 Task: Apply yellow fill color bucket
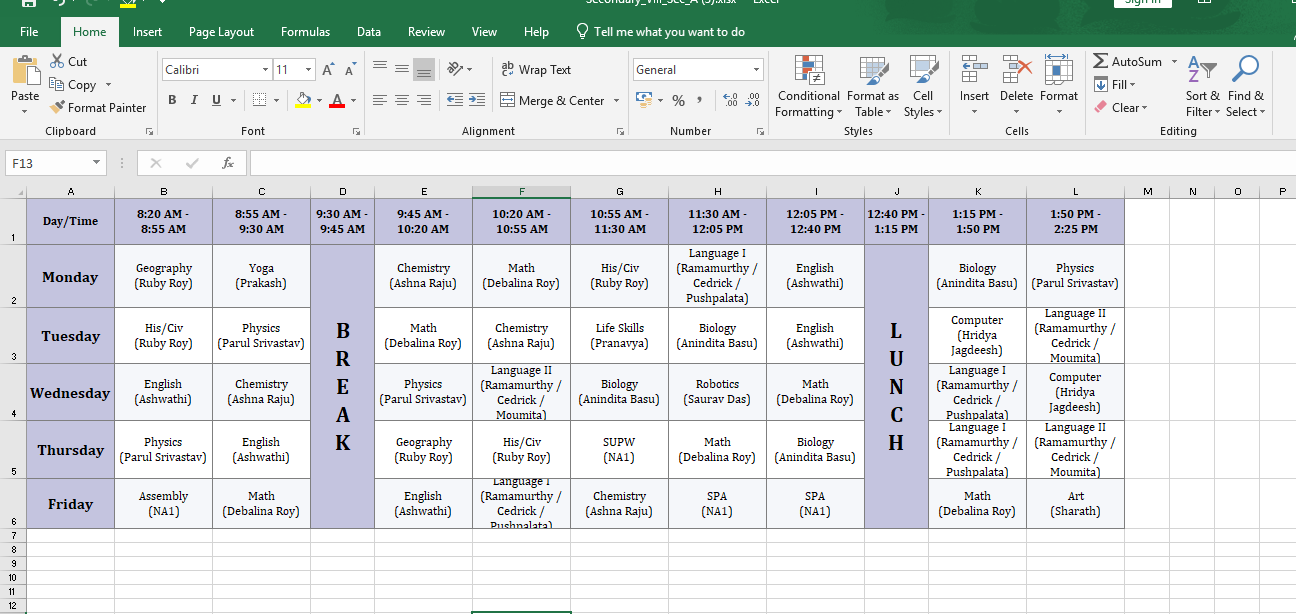point(304,100)
